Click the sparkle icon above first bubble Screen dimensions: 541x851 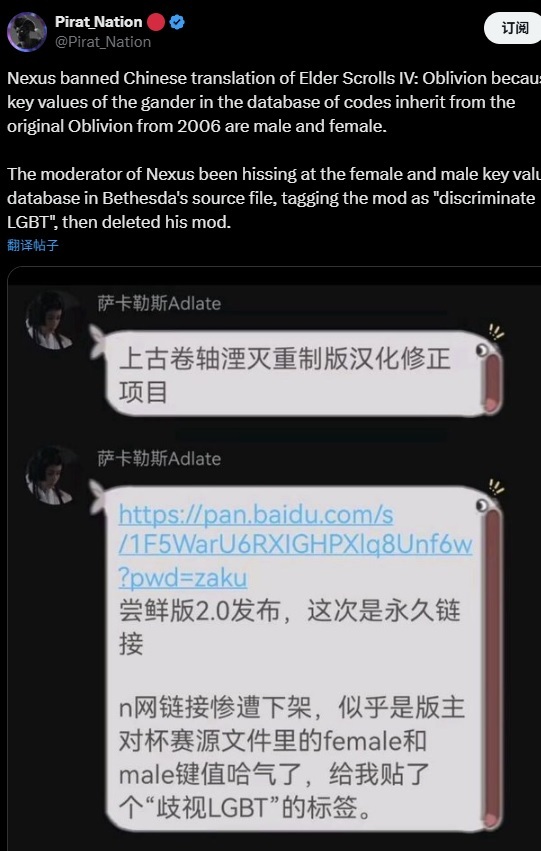coord(495,332)
